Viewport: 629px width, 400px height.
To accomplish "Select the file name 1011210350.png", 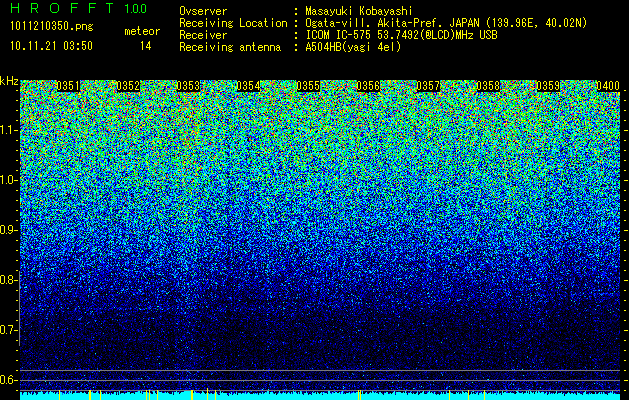I will [52, 27].
